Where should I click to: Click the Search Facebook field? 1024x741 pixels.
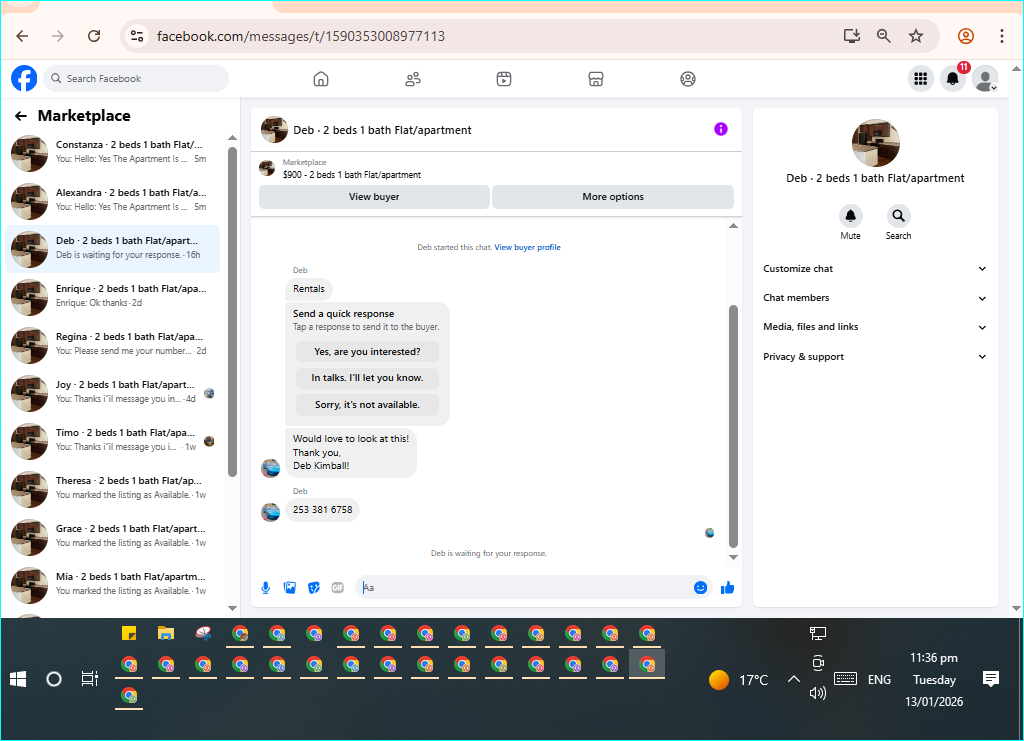(136, 78)
